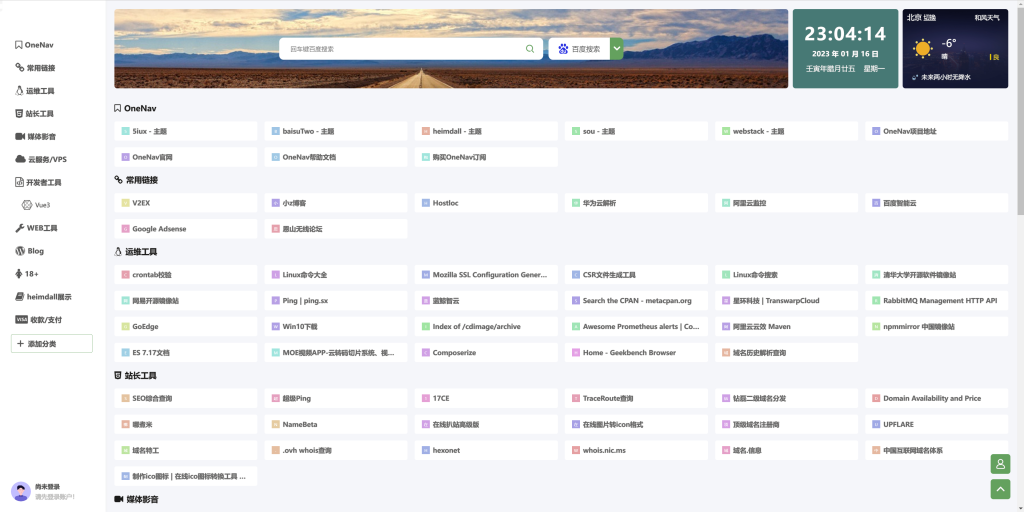Image resolution: width=1024 pixels, height=512 pixels.
Task: Open Awesome Prometheus alerts link
Action: click(x=636, y=327)
